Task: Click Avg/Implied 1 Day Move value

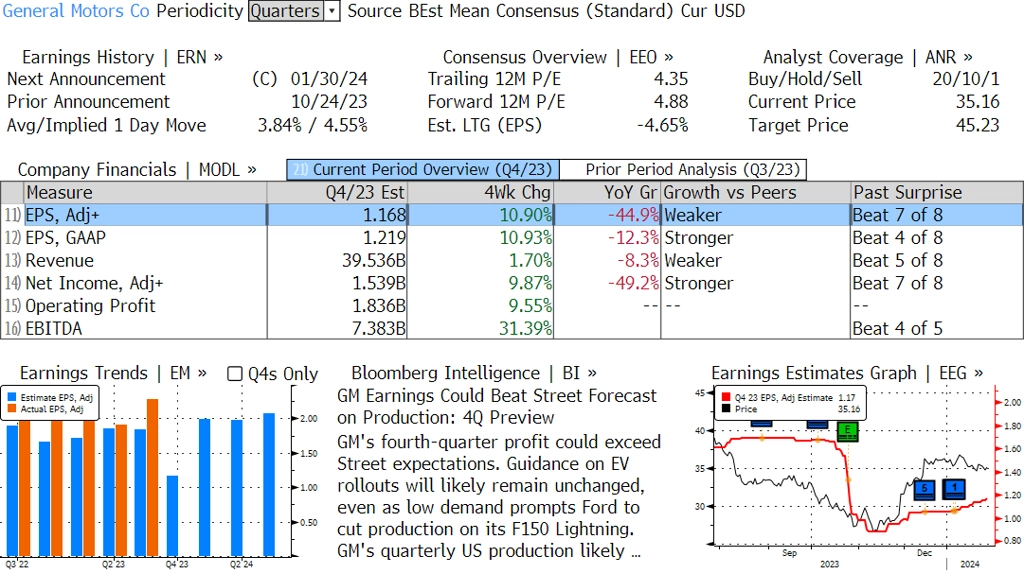Action: tap(312, 125)
